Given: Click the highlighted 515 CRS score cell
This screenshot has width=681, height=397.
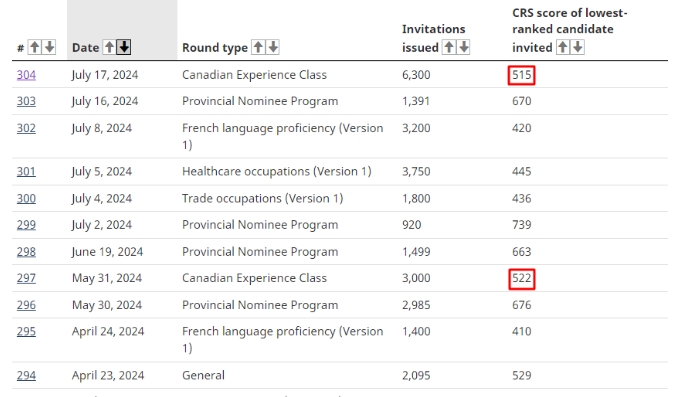Looking at the screenshot, I should pyautogui.click(x=522, y=75).
